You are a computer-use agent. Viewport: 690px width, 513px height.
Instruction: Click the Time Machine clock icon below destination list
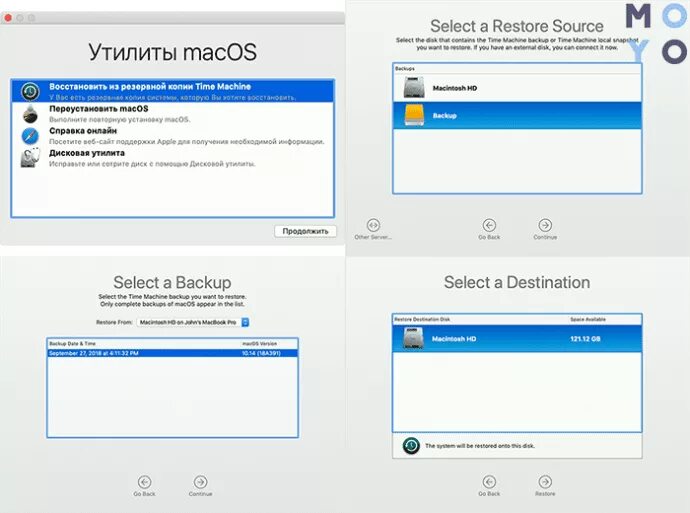[x=411, y=446]
